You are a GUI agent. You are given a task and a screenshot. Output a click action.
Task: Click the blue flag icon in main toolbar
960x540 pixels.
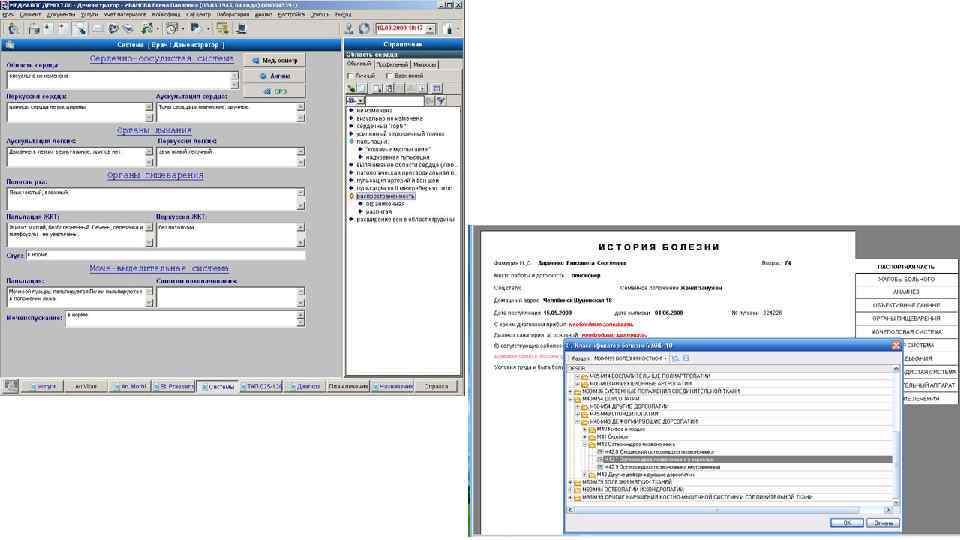[x=195, y=28]
